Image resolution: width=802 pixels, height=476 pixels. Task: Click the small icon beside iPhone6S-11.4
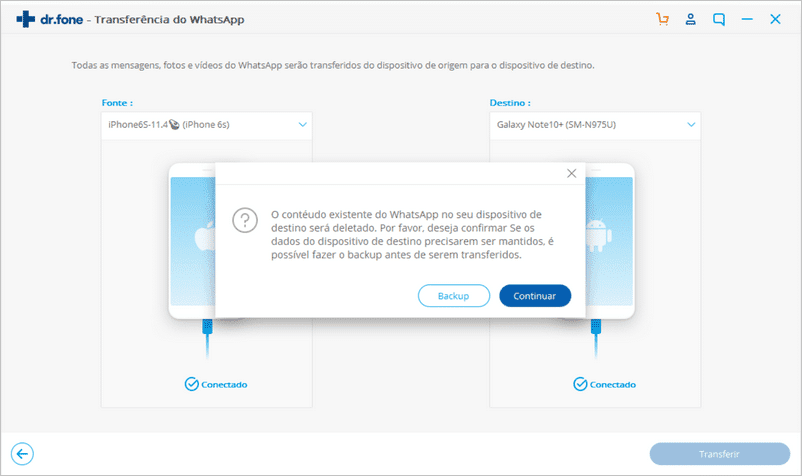[174, 125]
